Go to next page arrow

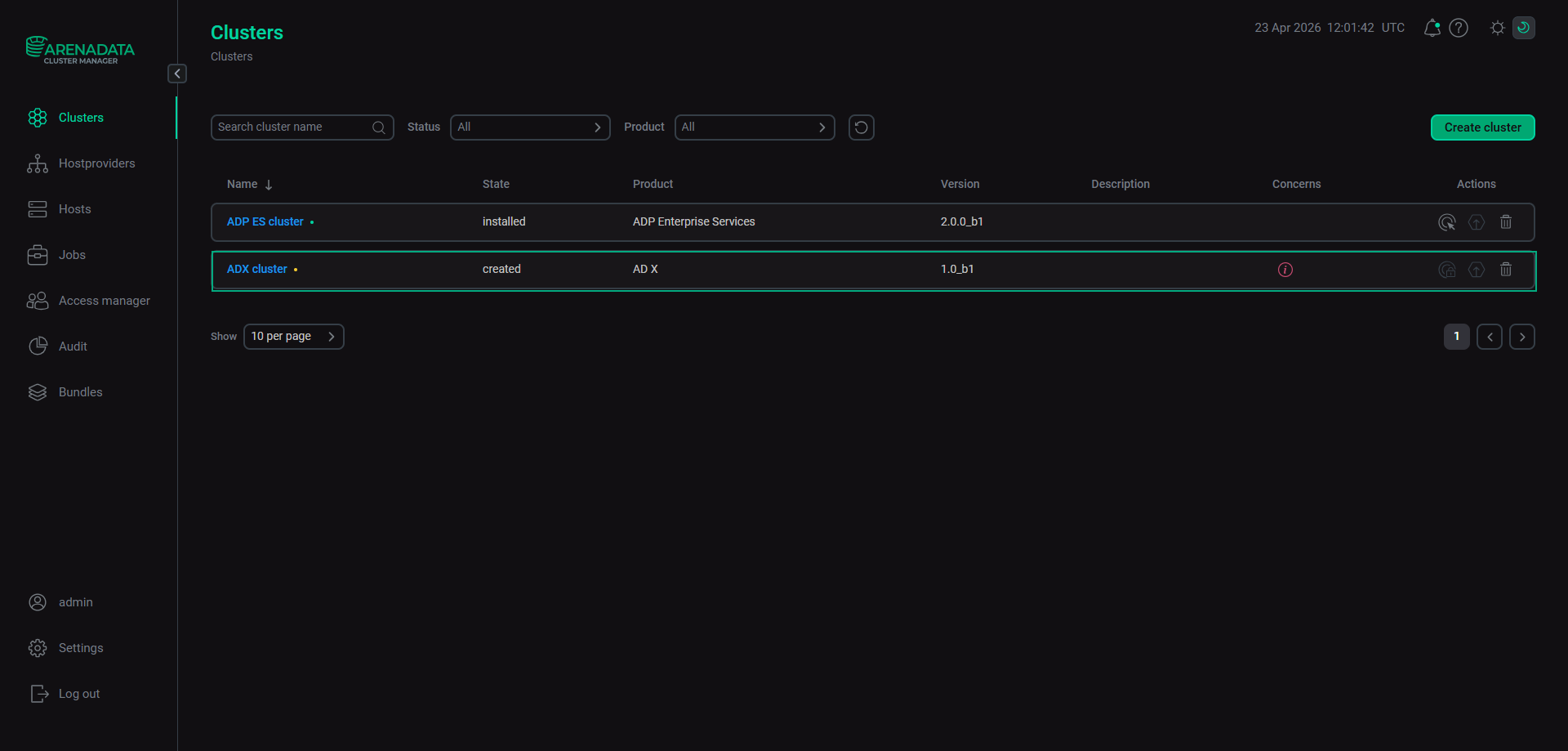(x=1522, y=337)
